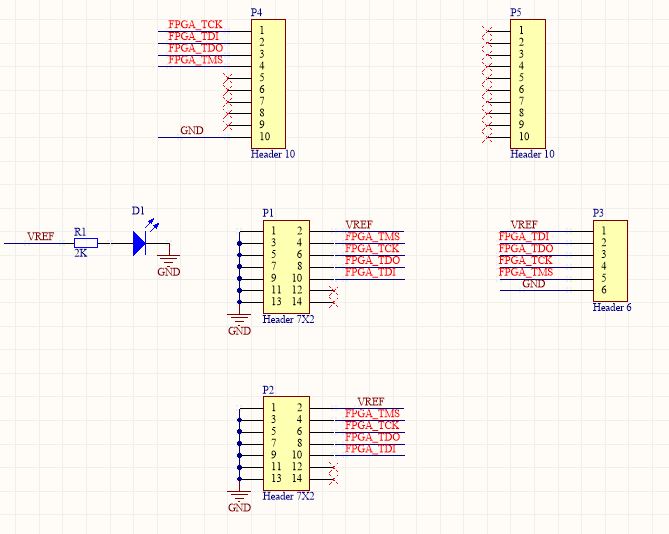Select the no-connect cross on P5 pin 1
Image resolution: width=669 pixels, height=534 pixels.
487,31
